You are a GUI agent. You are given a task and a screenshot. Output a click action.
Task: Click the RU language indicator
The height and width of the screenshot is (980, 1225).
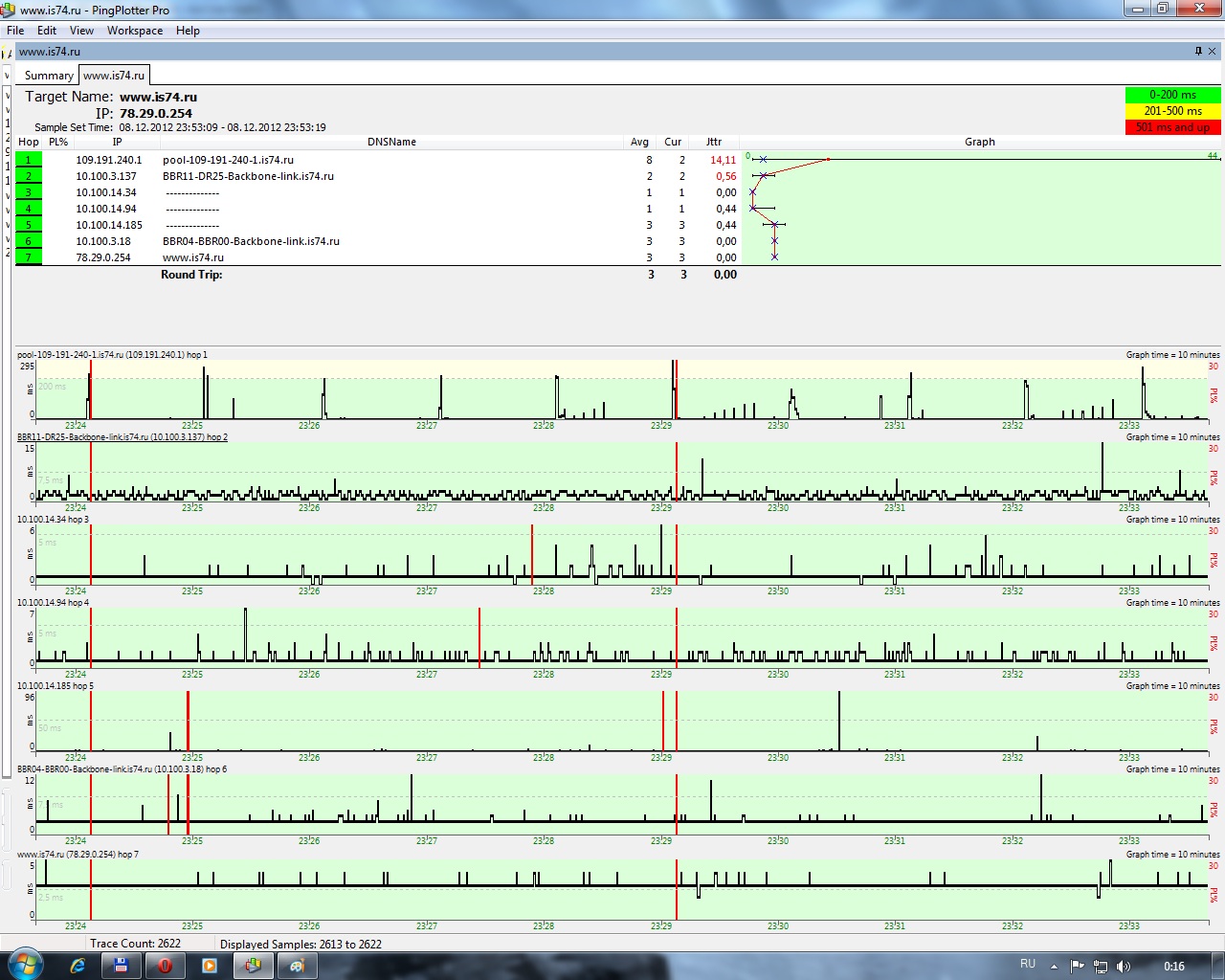1028,964
